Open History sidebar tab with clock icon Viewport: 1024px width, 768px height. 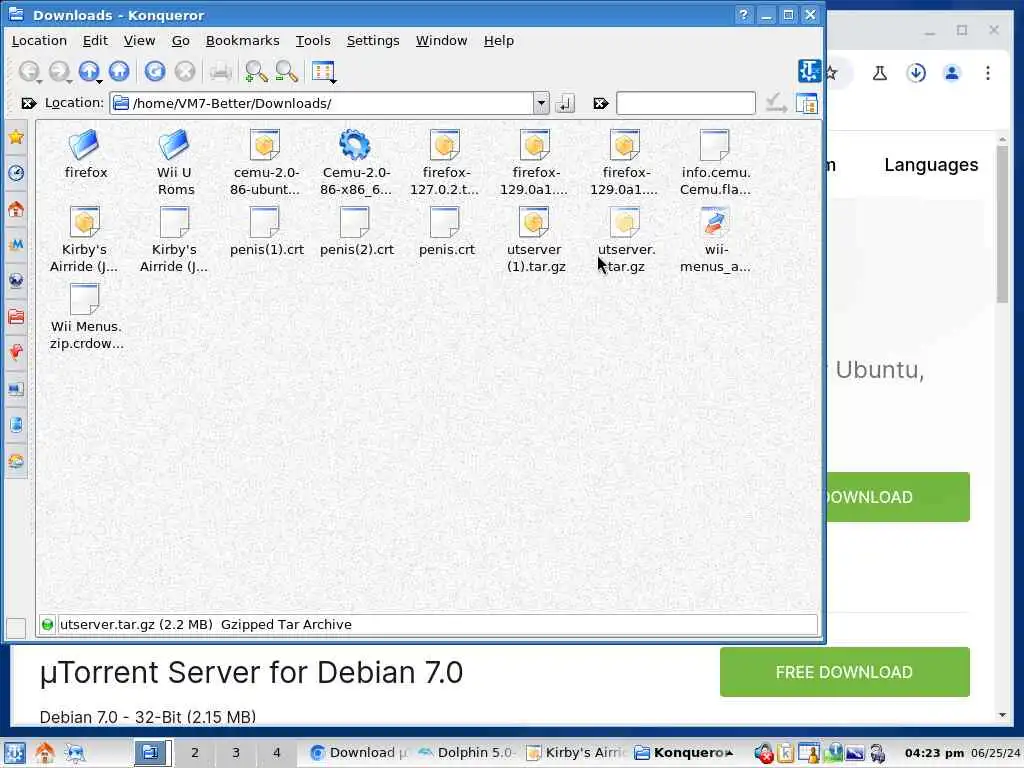(16, 173)
